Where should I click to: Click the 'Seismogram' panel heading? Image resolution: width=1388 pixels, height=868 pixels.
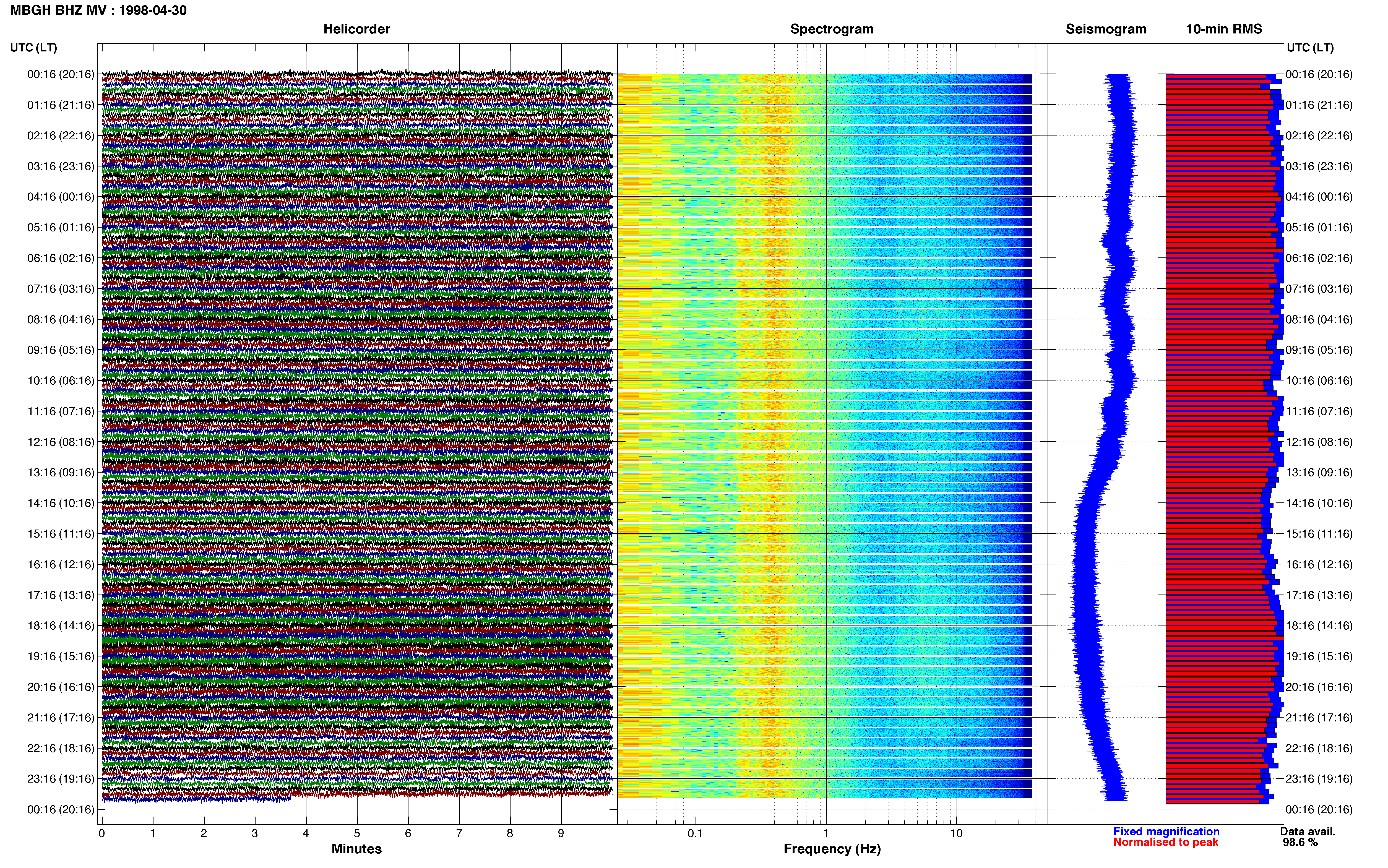1106,29
